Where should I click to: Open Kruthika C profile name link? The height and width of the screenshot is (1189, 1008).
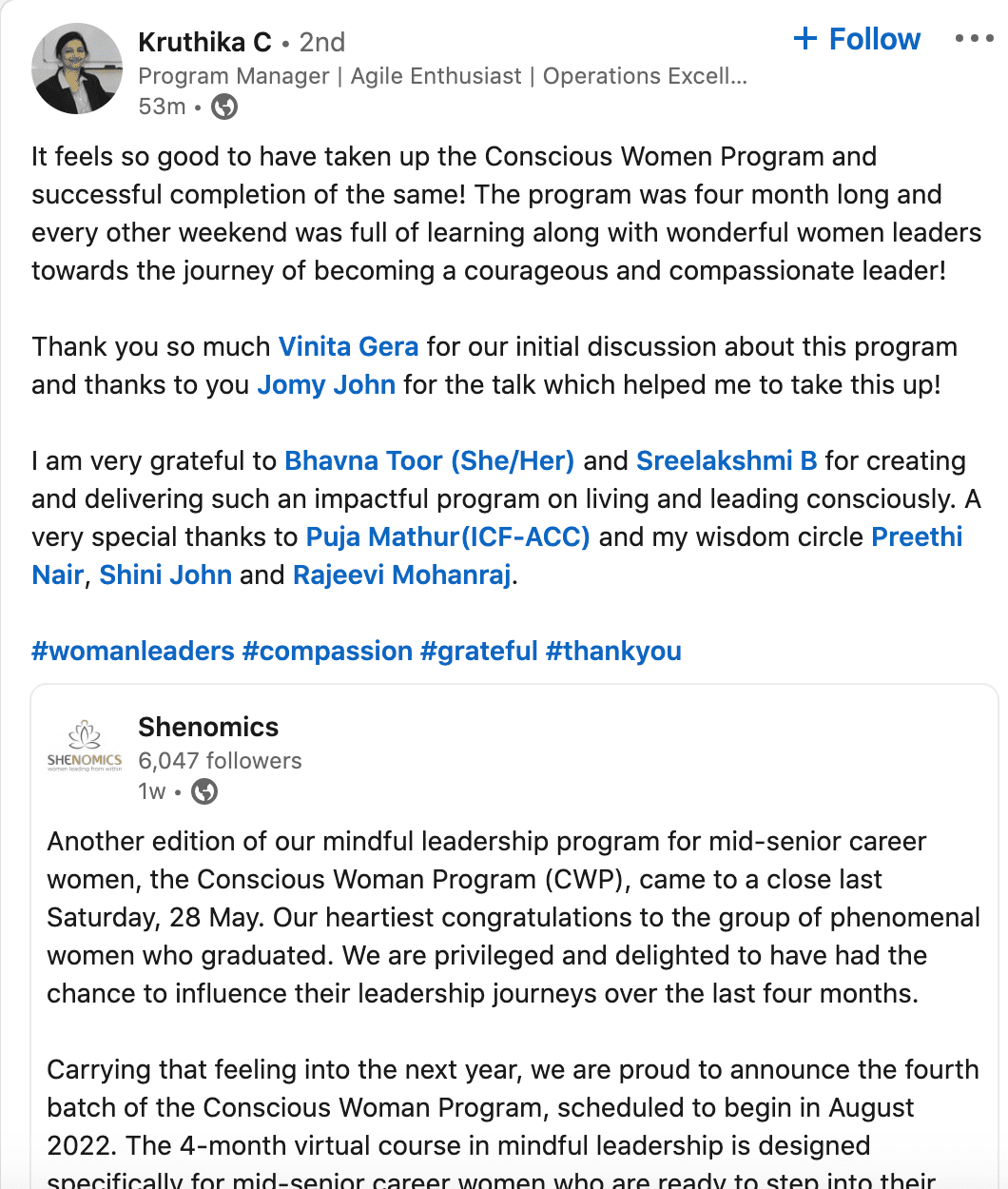tap(204, 42)
